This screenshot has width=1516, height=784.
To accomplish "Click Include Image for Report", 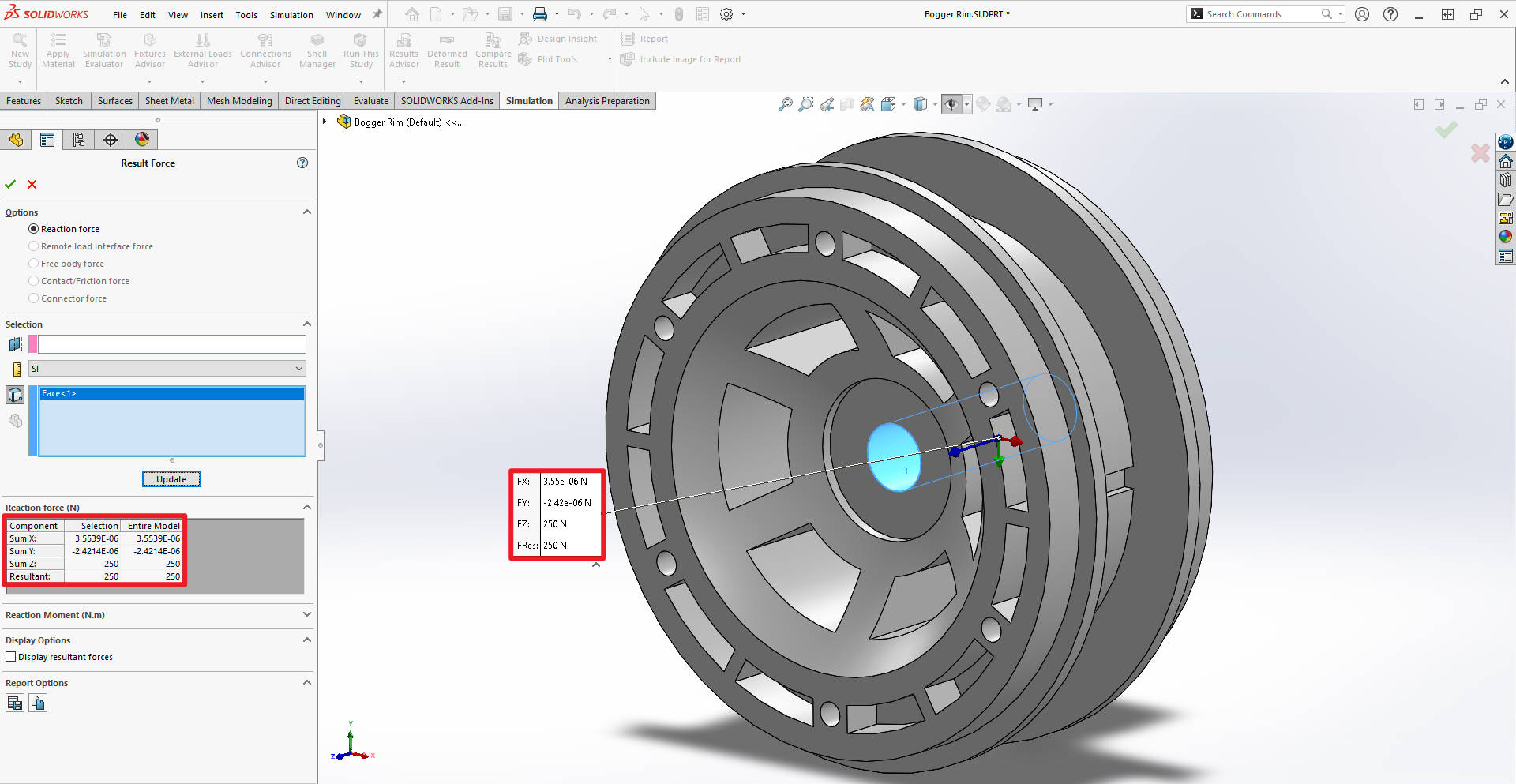I will (681, 59).
